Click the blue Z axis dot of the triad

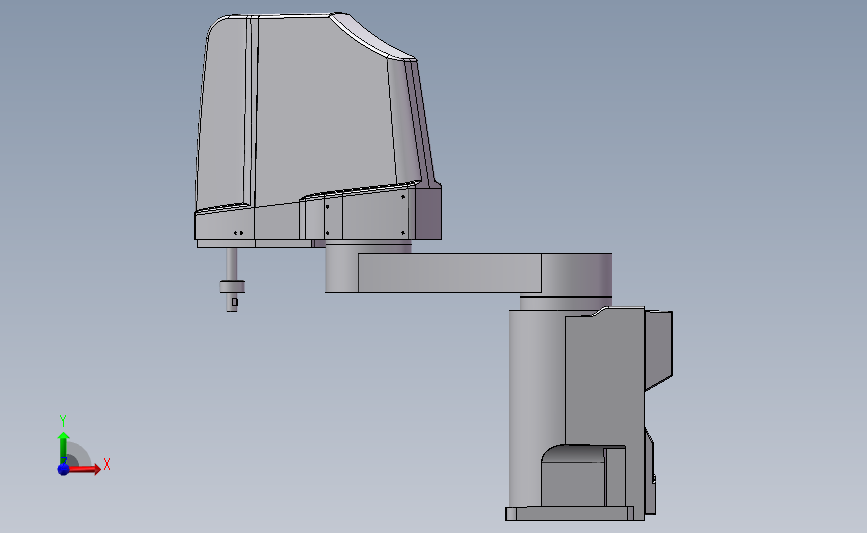[x=63, y=469]
